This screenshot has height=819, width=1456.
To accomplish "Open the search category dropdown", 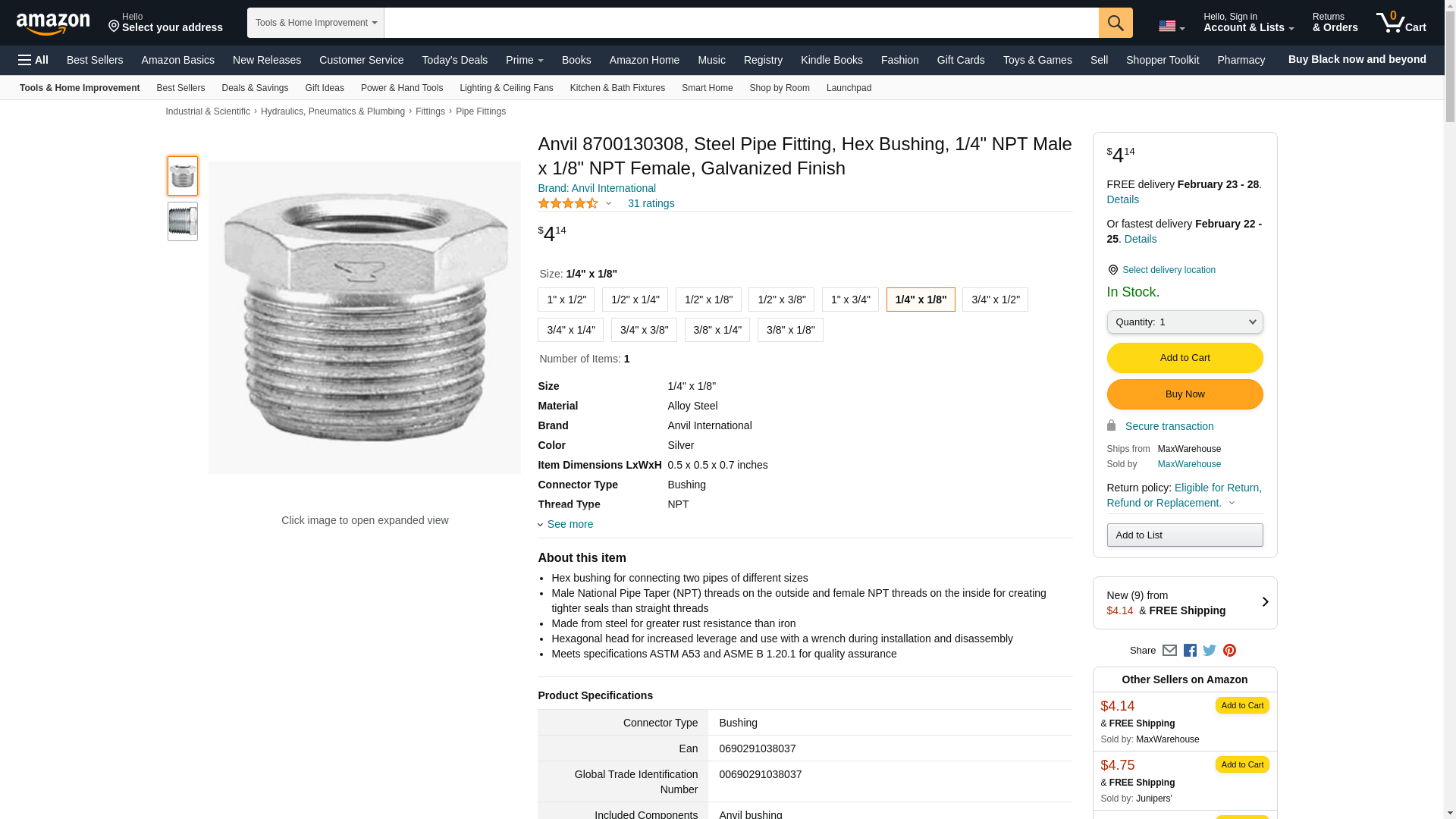I will 315,23.
